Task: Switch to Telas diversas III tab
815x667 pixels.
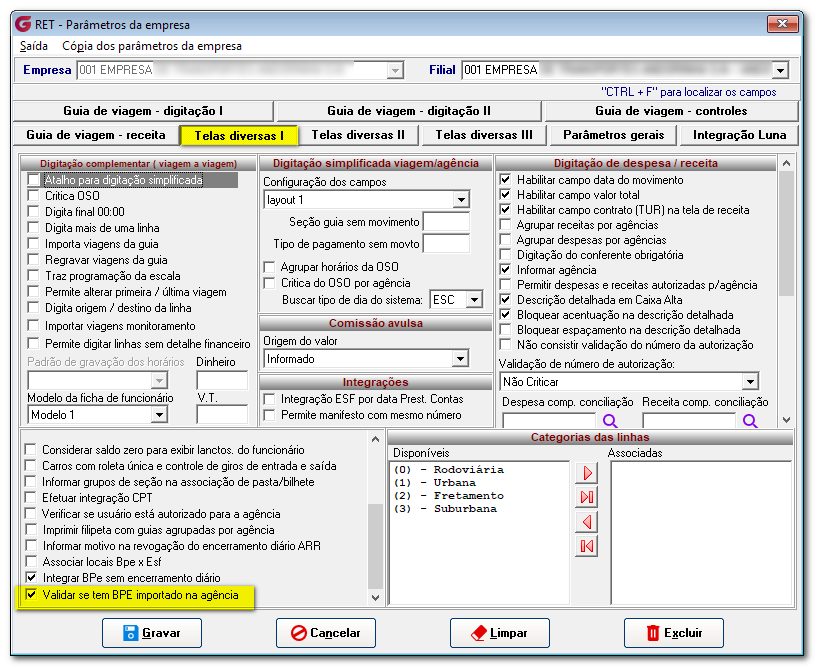Action: [x=484, y=135]
